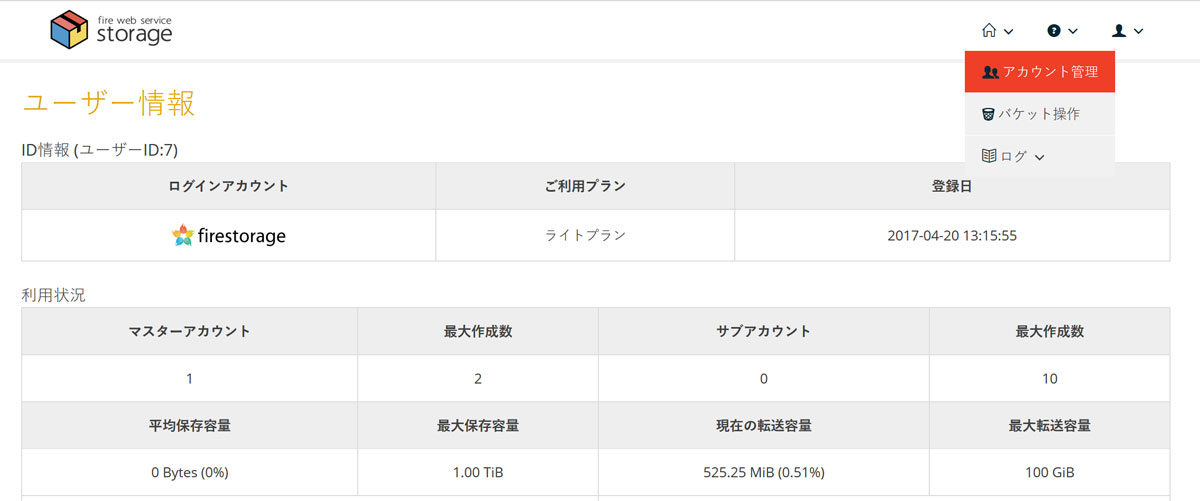The image size is (1200, 501).
Task: Click the ログインアカウント column header
Action: point(229,186)
